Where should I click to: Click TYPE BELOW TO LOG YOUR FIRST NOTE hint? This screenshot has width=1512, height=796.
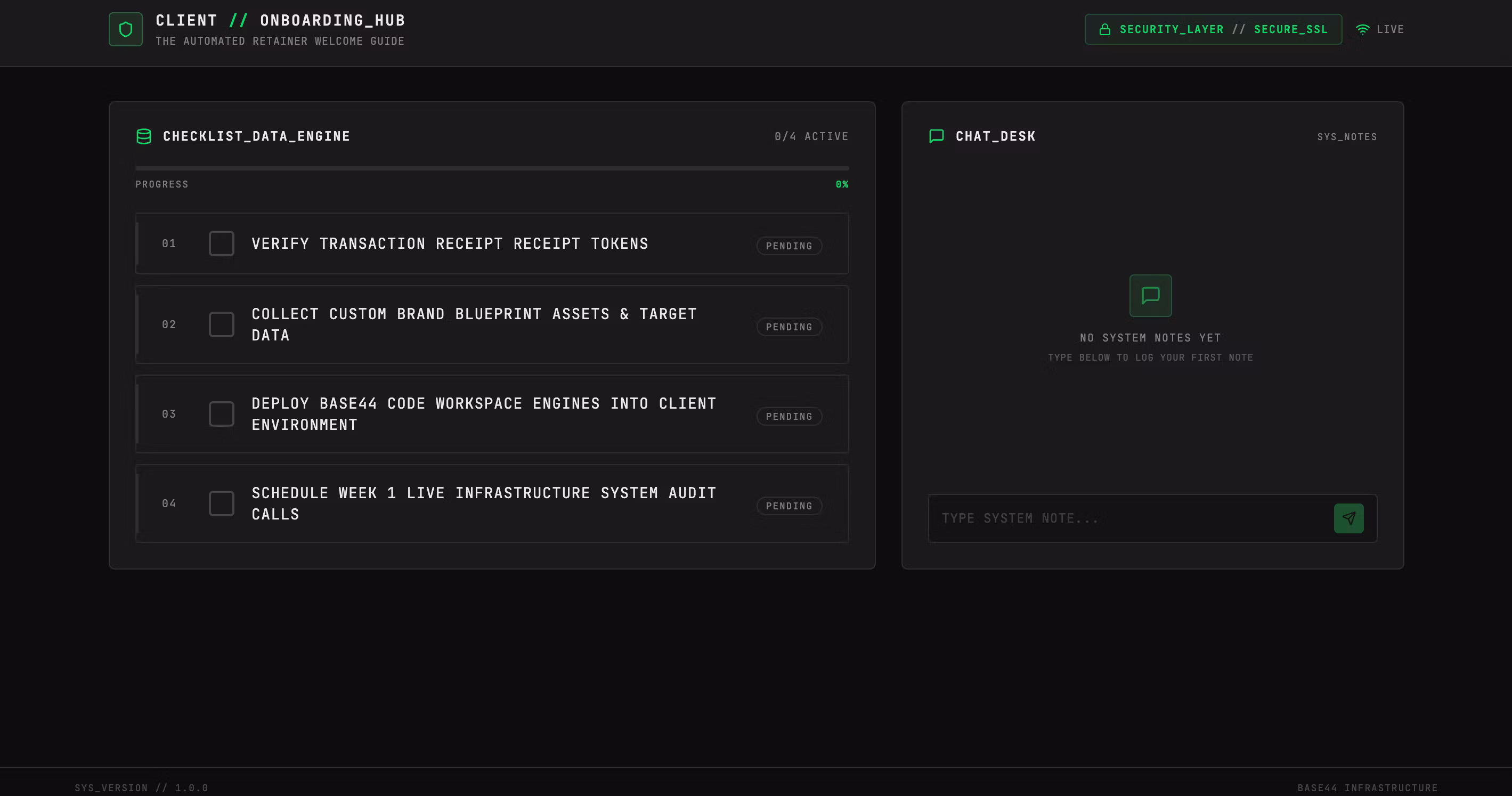point(1150,358)
